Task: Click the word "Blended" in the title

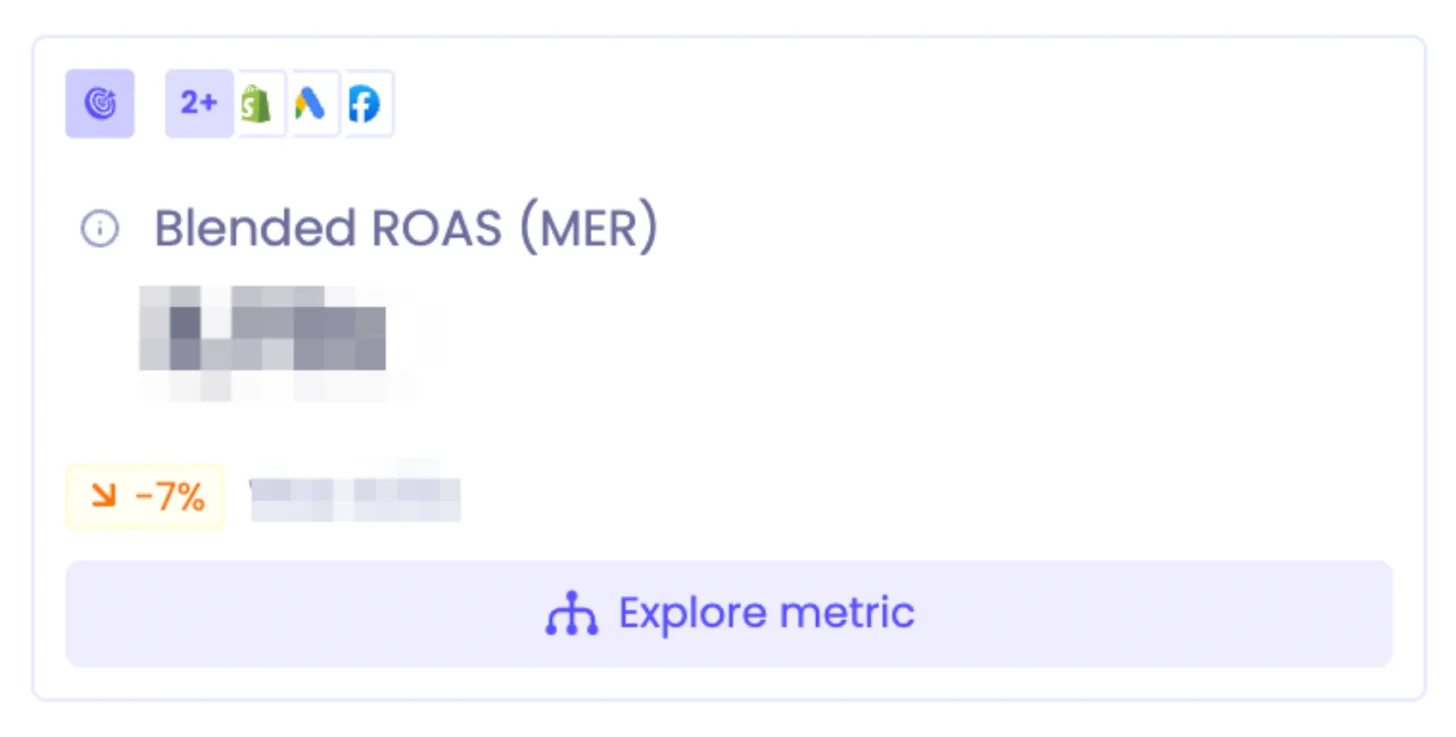Action: pyautogui.click(x=256, y=229)
